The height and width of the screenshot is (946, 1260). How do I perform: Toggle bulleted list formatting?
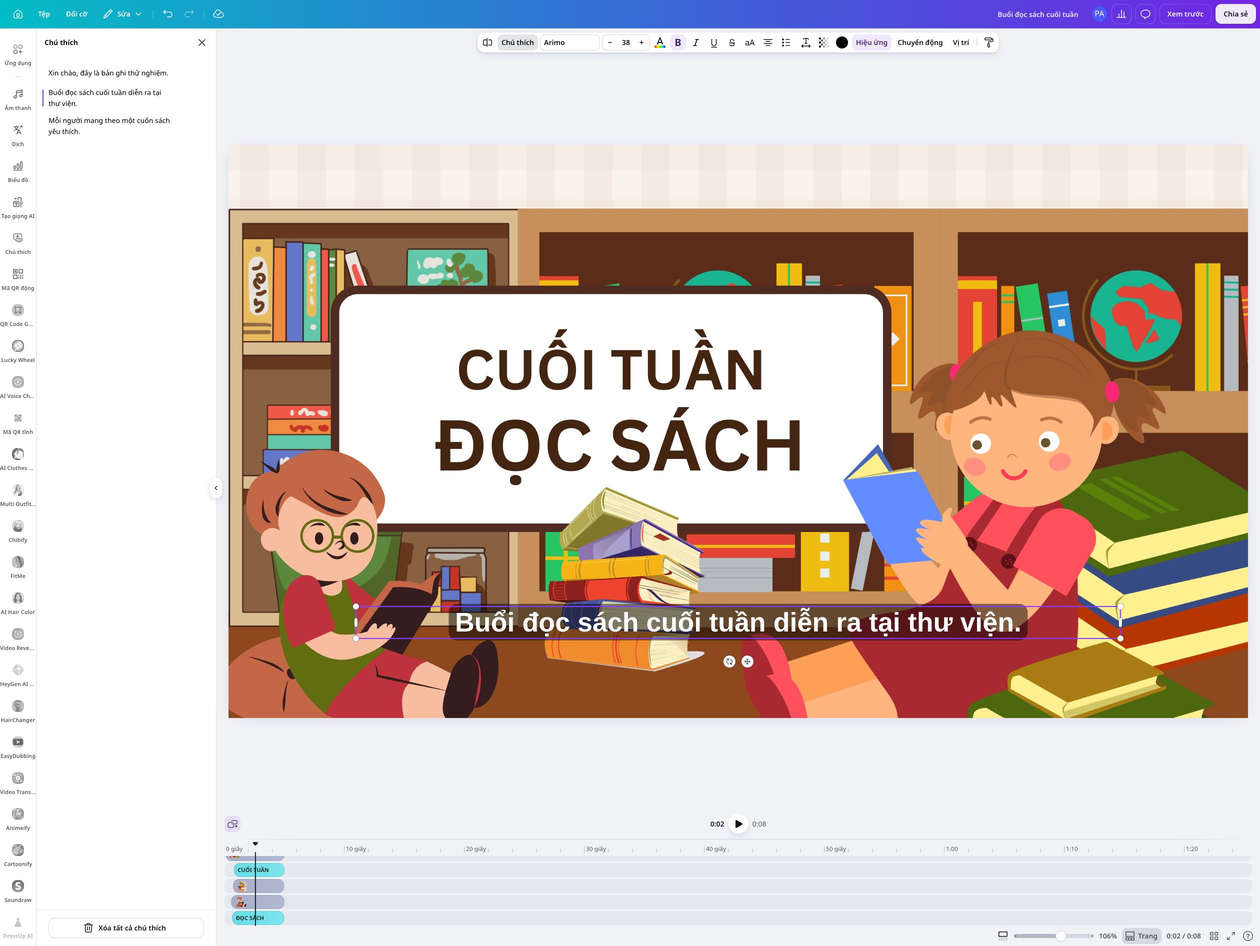[786, 43]
